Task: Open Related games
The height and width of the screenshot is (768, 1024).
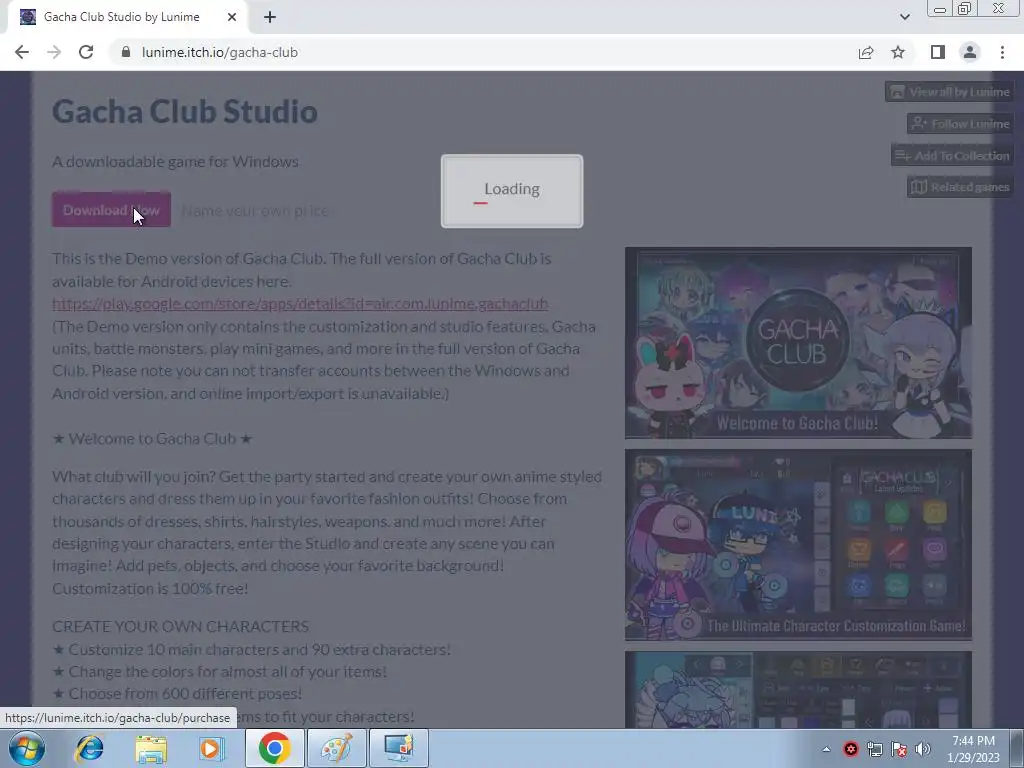Action: click(x=961, y=187)
